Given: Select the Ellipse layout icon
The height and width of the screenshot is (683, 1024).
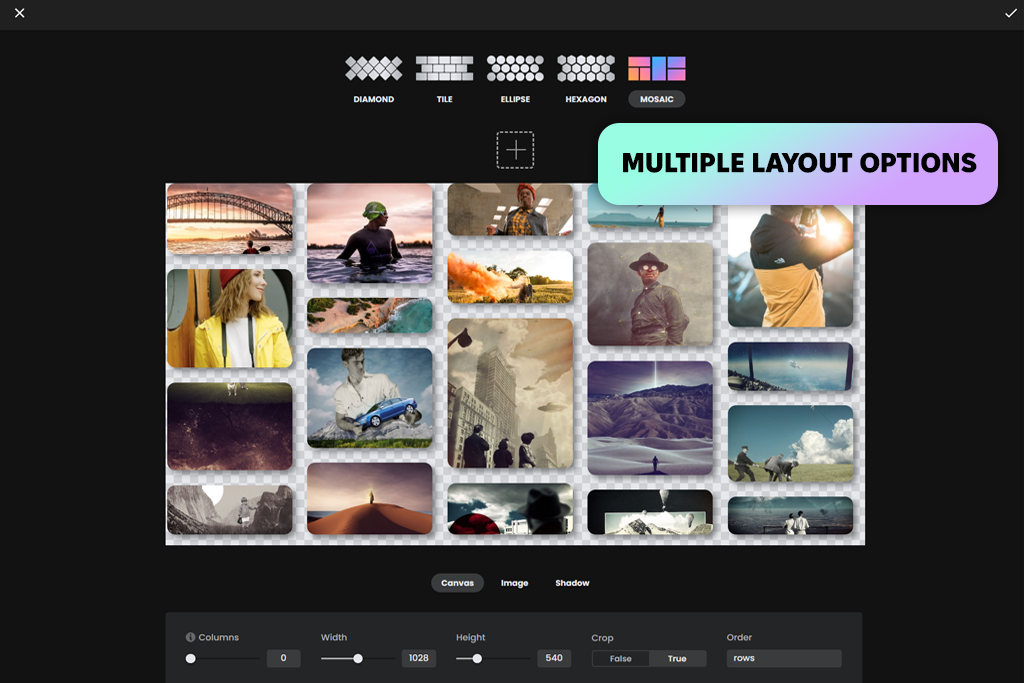Looking at the screenshot, I should [x=515, y=68].
